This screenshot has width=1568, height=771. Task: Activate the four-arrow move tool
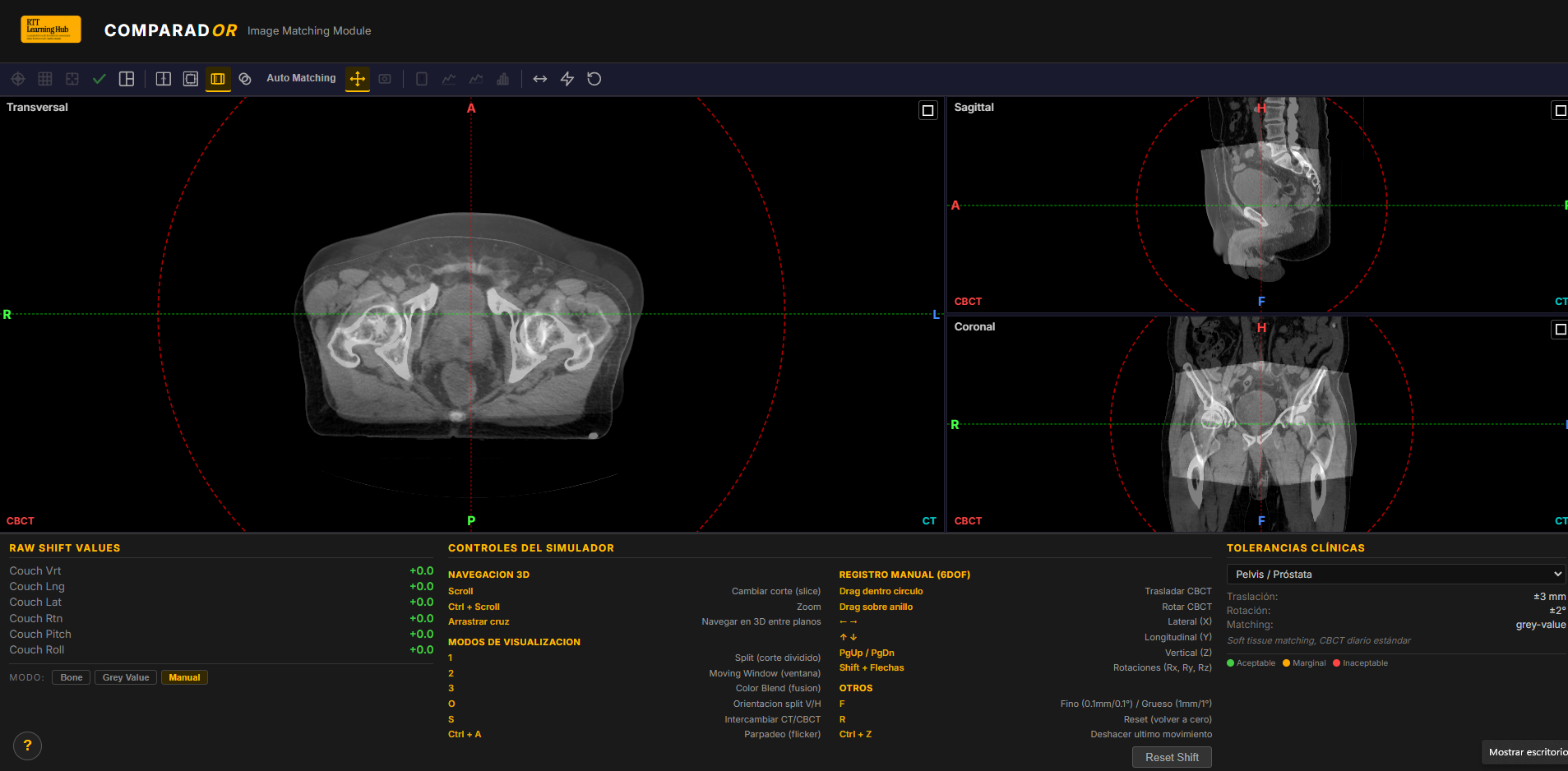(358, 79)
